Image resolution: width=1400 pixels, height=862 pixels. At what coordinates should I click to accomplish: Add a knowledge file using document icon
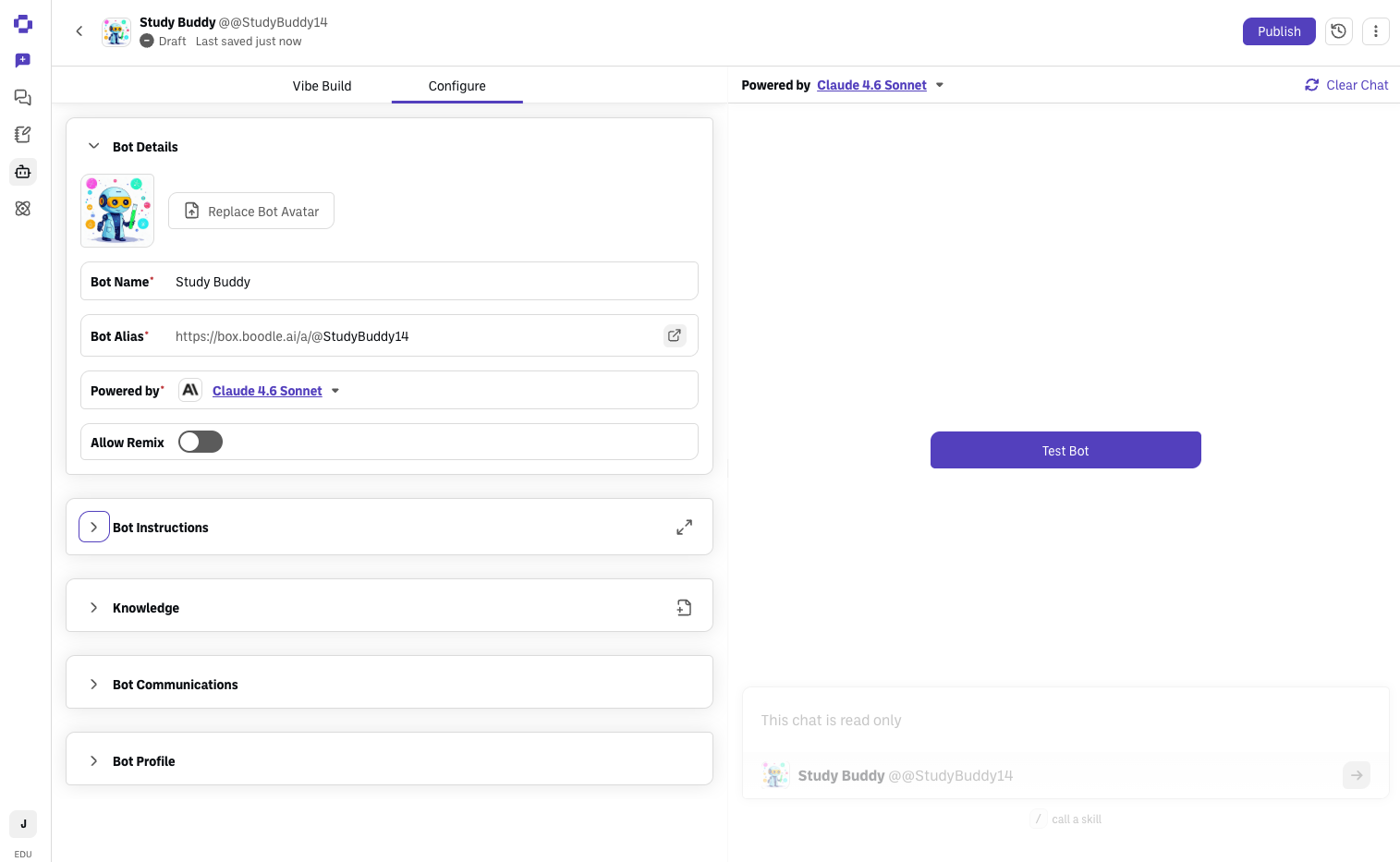click(x=684, y=608)
